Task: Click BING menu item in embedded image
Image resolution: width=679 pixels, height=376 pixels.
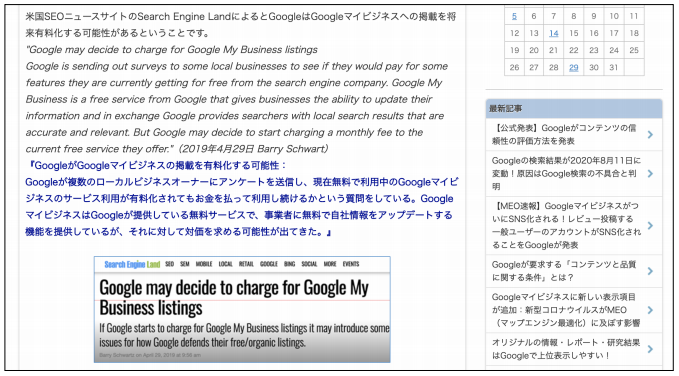Action: (289, 264)
